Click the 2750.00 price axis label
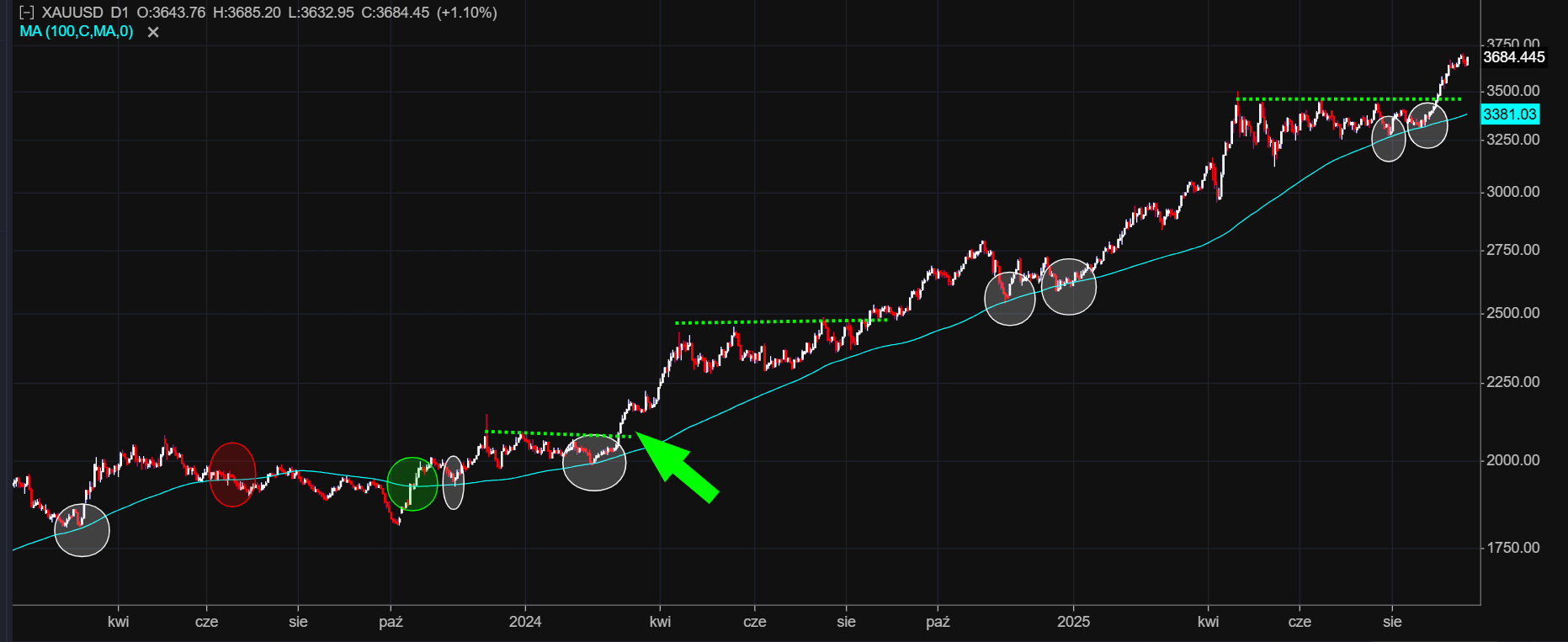This screenshot has width=1568, height=642. (1512, 250)
